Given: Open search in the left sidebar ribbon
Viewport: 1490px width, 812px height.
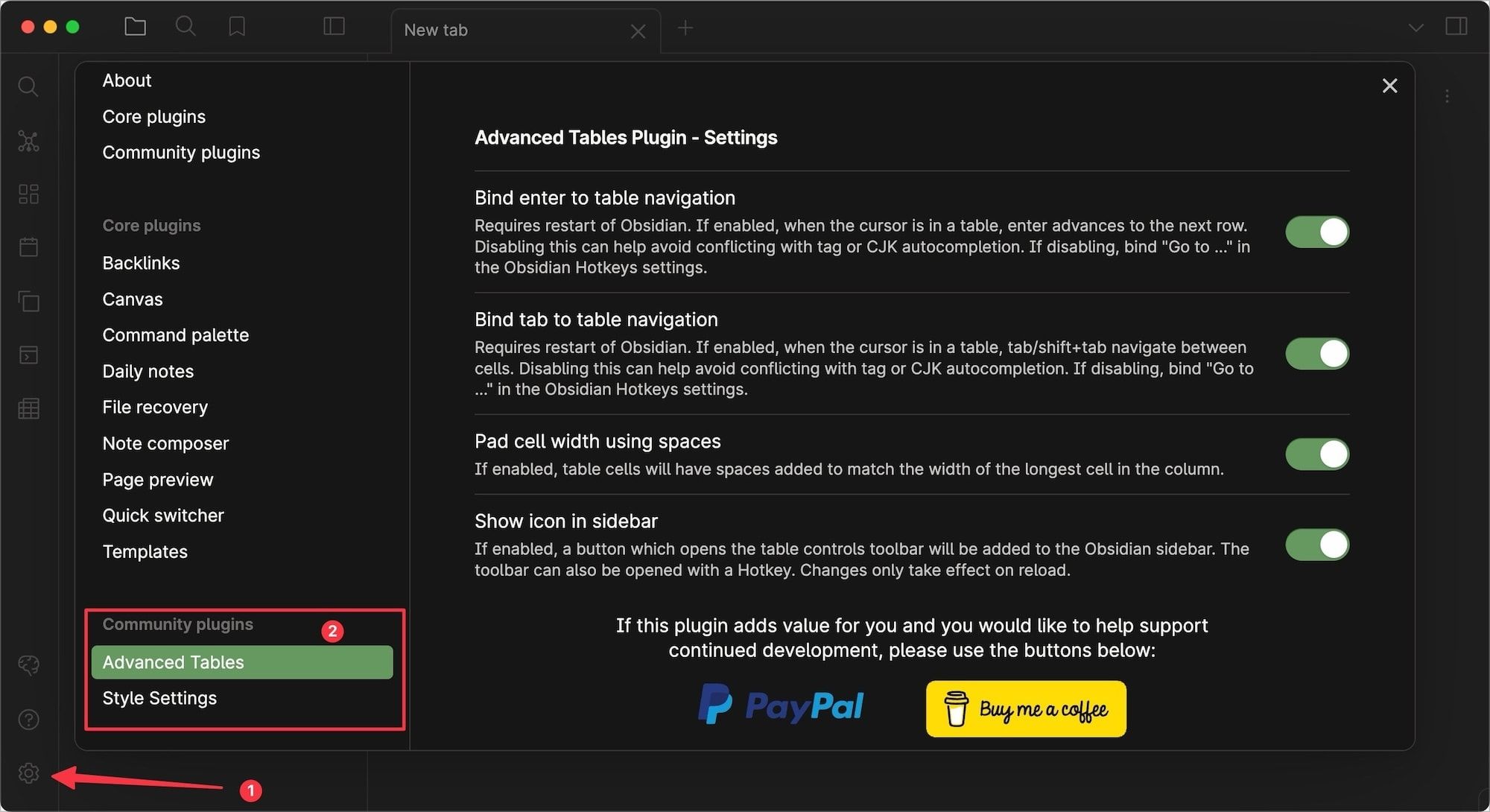Looking at the screenshot, I should 28,86.
